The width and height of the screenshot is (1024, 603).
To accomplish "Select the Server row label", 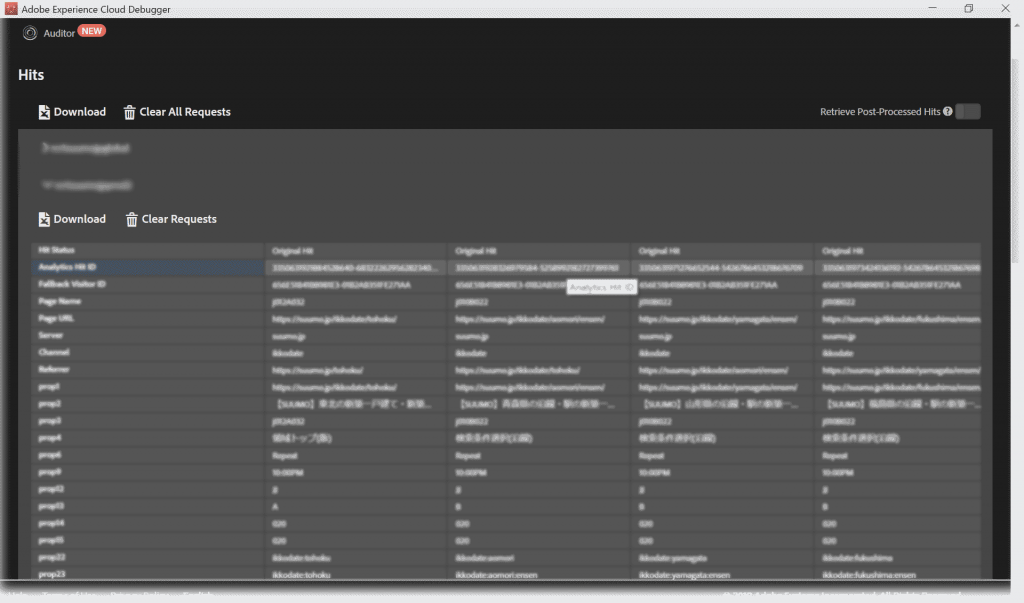I will pyautogui.click(x=50, y=335).
